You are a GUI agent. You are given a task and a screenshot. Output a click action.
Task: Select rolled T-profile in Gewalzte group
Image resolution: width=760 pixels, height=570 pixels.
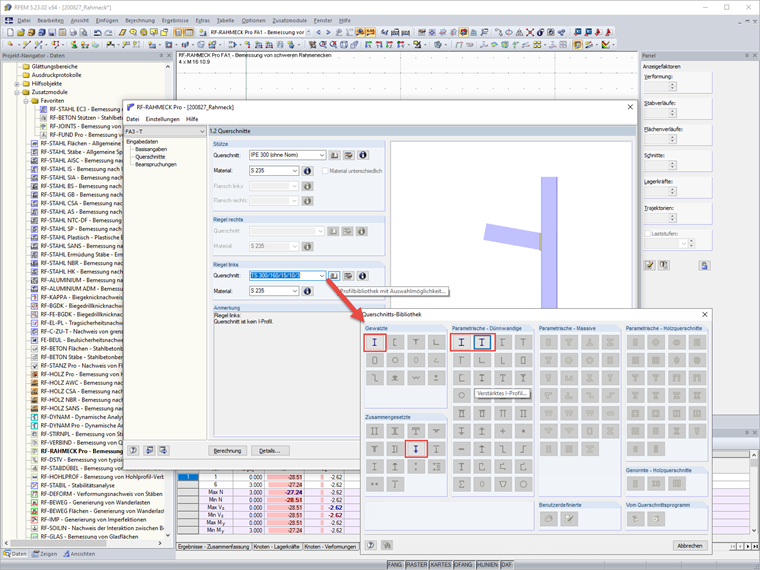click(x=415, y=342)
